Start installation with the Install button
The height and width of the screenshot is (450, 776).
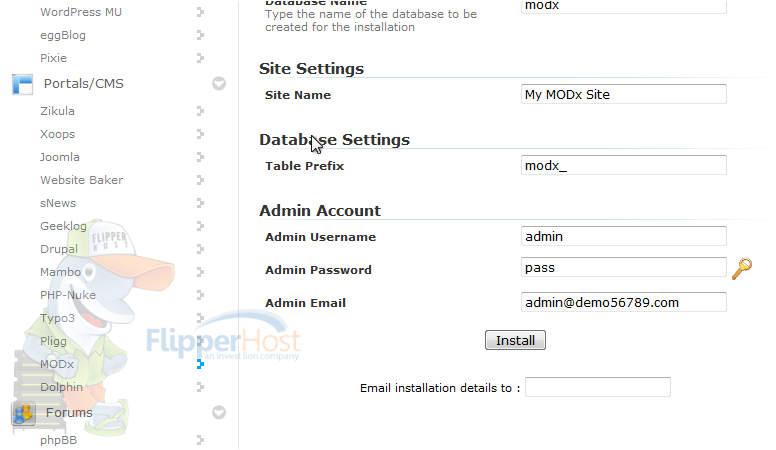(x=515, y=340)
